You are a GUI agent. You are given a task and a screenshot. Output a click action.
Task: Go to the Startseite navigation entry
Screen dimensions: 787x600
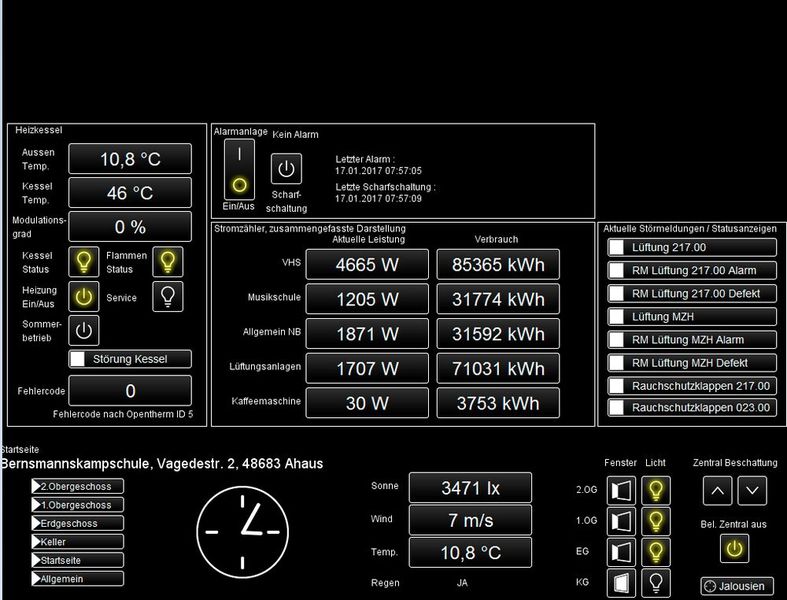77,560
